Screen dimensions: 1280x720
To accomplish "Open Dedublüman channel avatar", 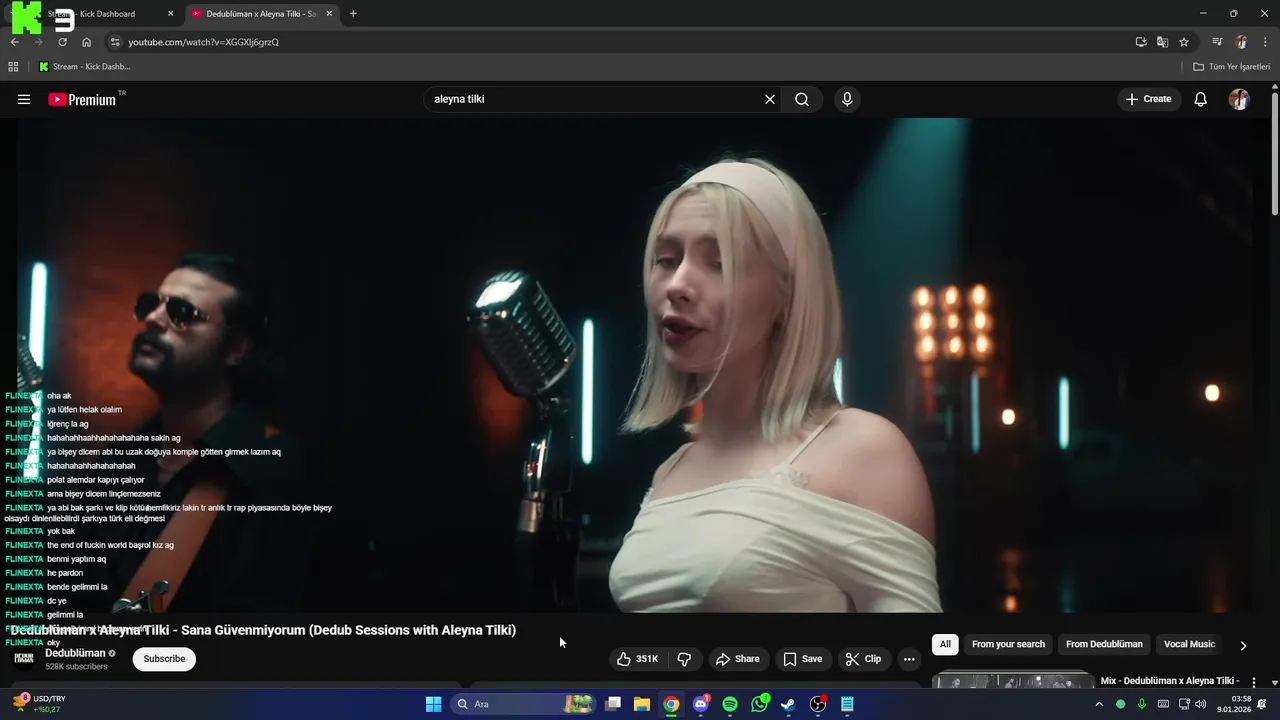I will tap(23, 658).
